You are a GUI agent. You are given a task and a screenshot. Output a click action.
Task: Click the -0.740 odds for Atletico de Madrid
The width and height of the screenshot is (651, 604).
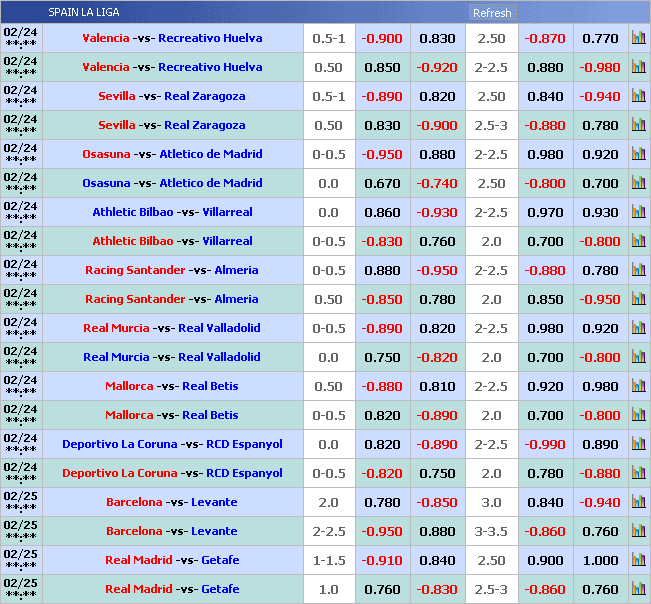click(x=437, y=183)
